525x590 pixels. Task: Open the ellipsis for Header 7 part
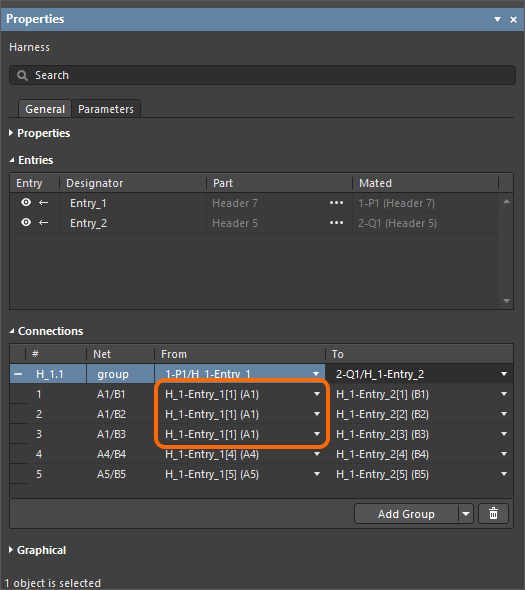(x=336, y=203)
